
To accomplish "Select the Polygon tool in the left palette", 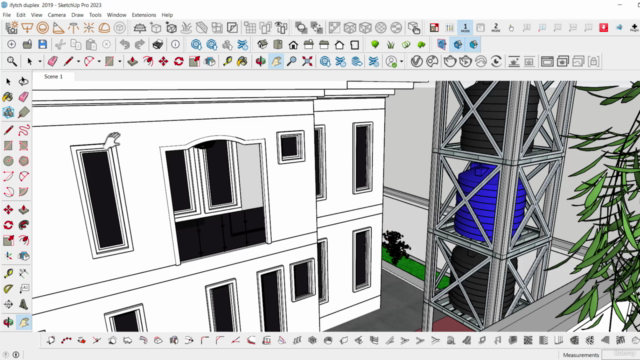I will (x=24, y=161).
